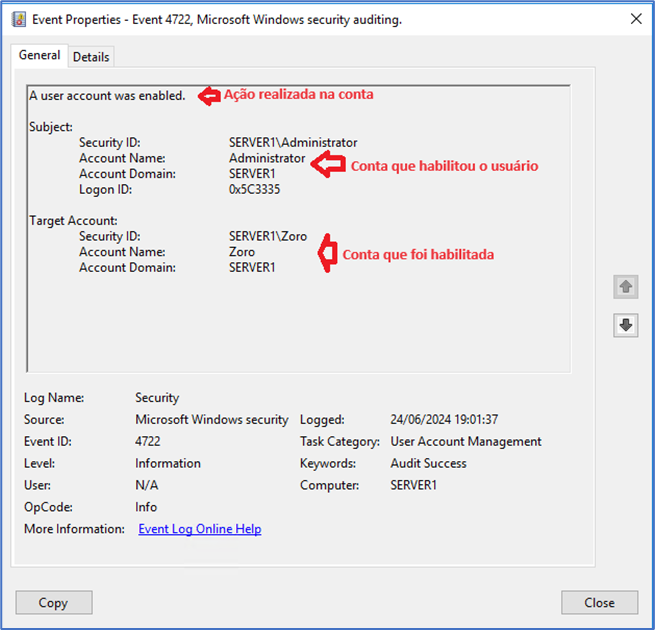The image size is (655, 630).
Task: Select the General tab
Action: click(x=40, y=56)
